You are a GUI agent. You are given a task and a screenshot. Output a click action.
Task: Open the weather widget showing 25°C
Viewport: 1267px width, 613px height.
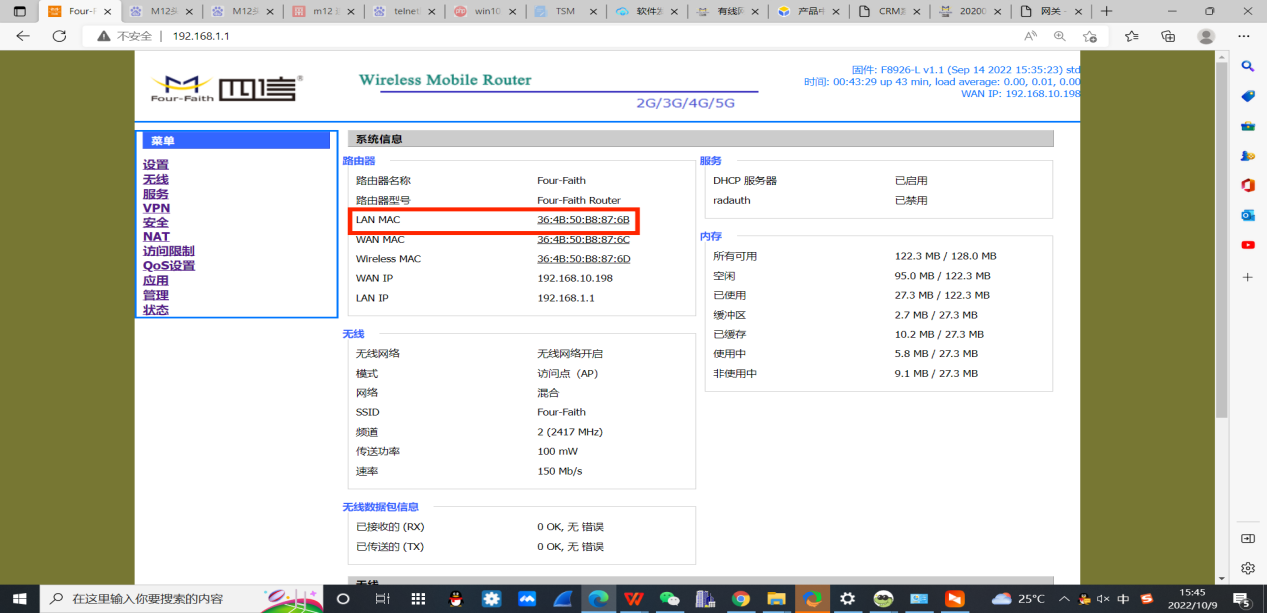coord(1018,599)
